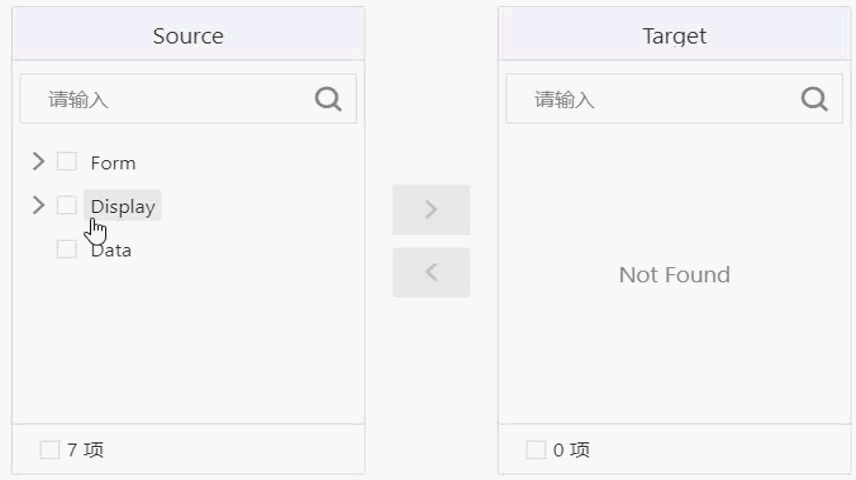
Task: Check the Display checkbox
Action: coord(67,205)
